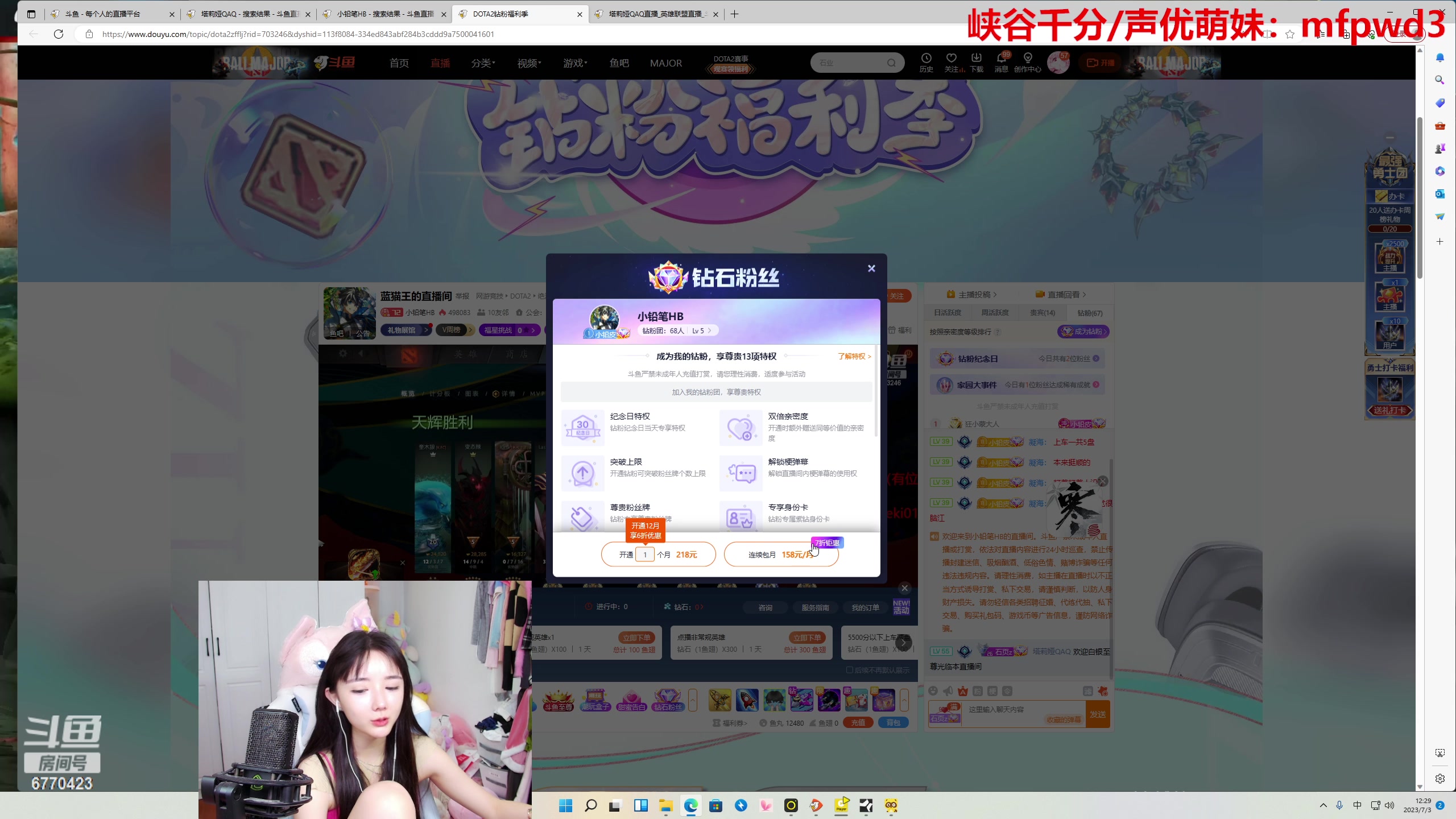
Task: Open the emoji picker in the chat toolbar
Action: [933, 692]
